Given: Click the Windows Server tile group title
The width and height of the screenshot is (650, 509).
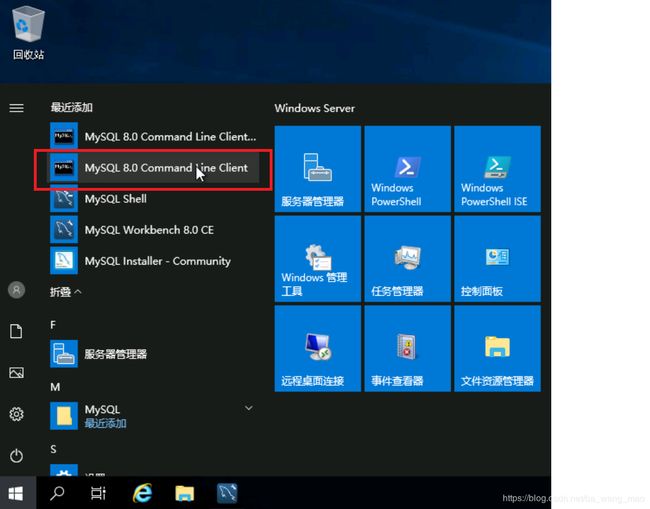Looking at the screenshot, I should click(x=314, y=108).
